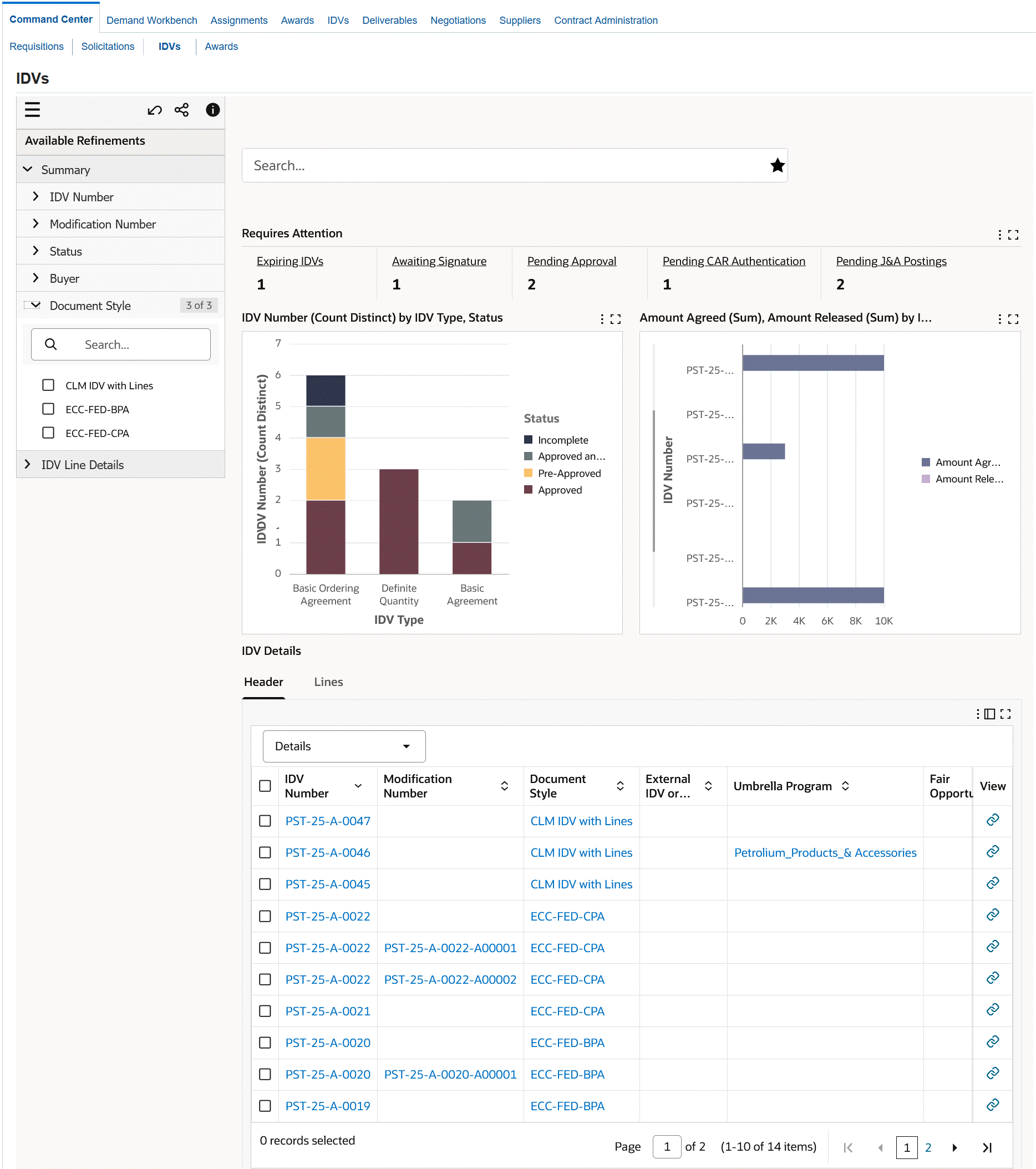Click the Pending CAR Authentication link
The image size is (1036, 1169).
pos(733,261)
